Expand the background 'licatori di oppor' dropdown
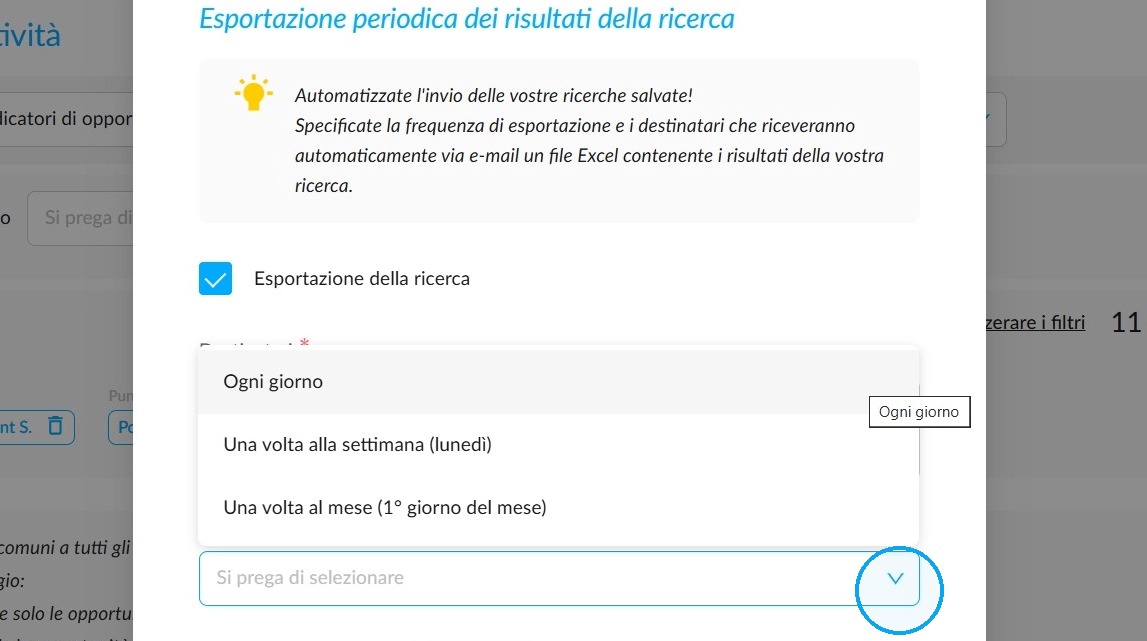1147x641 pixels. tap(66, 119)
